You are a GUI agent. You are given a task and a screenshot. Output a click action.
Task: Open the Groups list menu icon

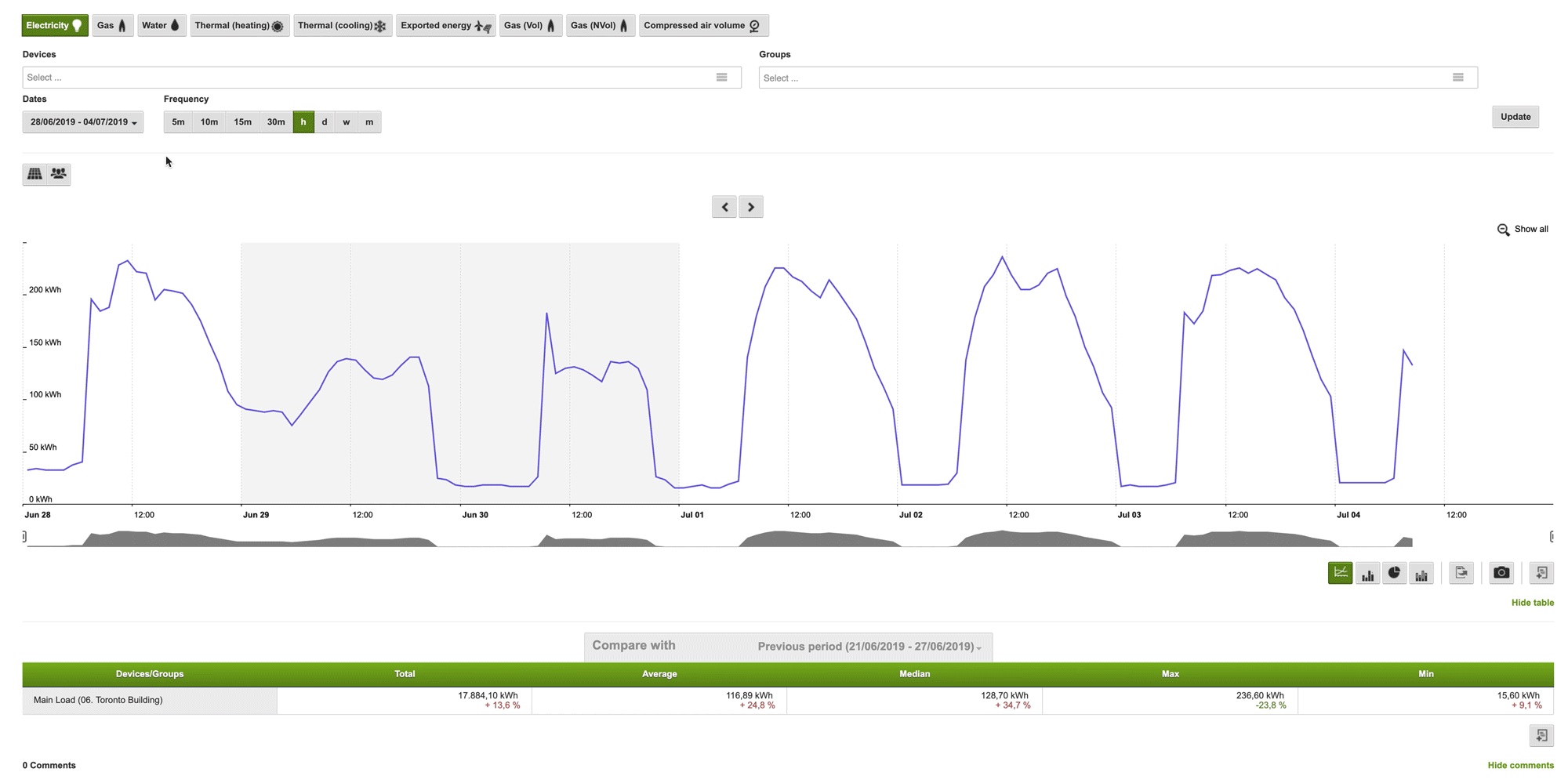pyautogui.click(x=1458, y=78)
